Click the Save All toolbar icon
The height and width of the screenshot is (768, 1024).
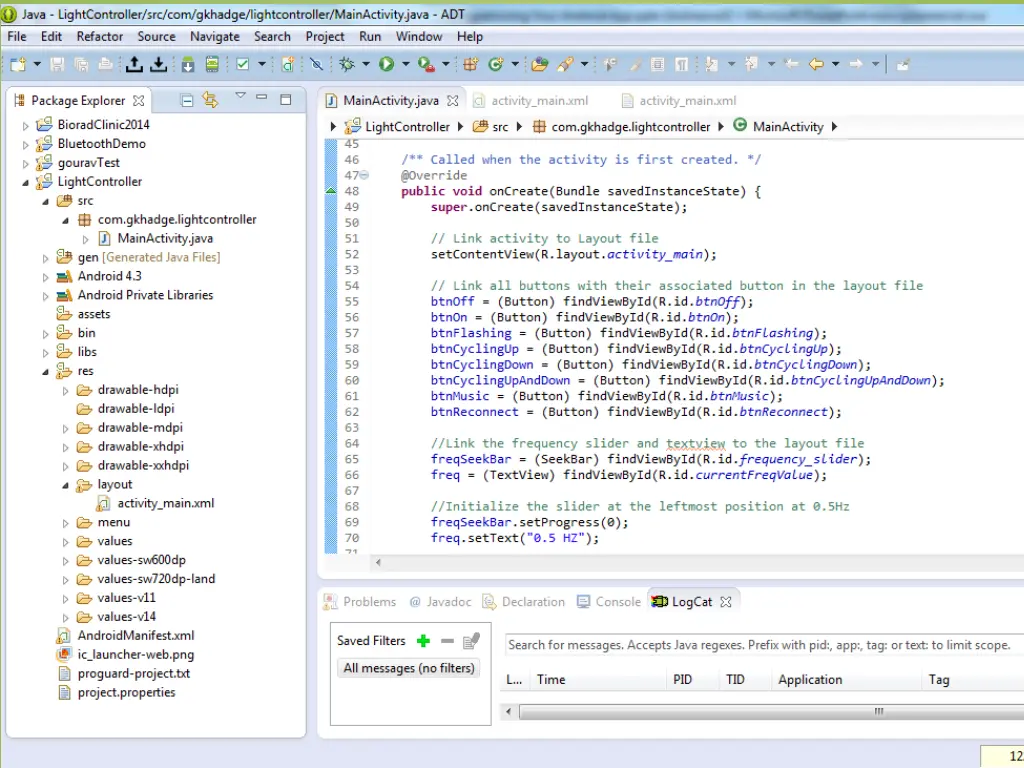coord(81,64)
